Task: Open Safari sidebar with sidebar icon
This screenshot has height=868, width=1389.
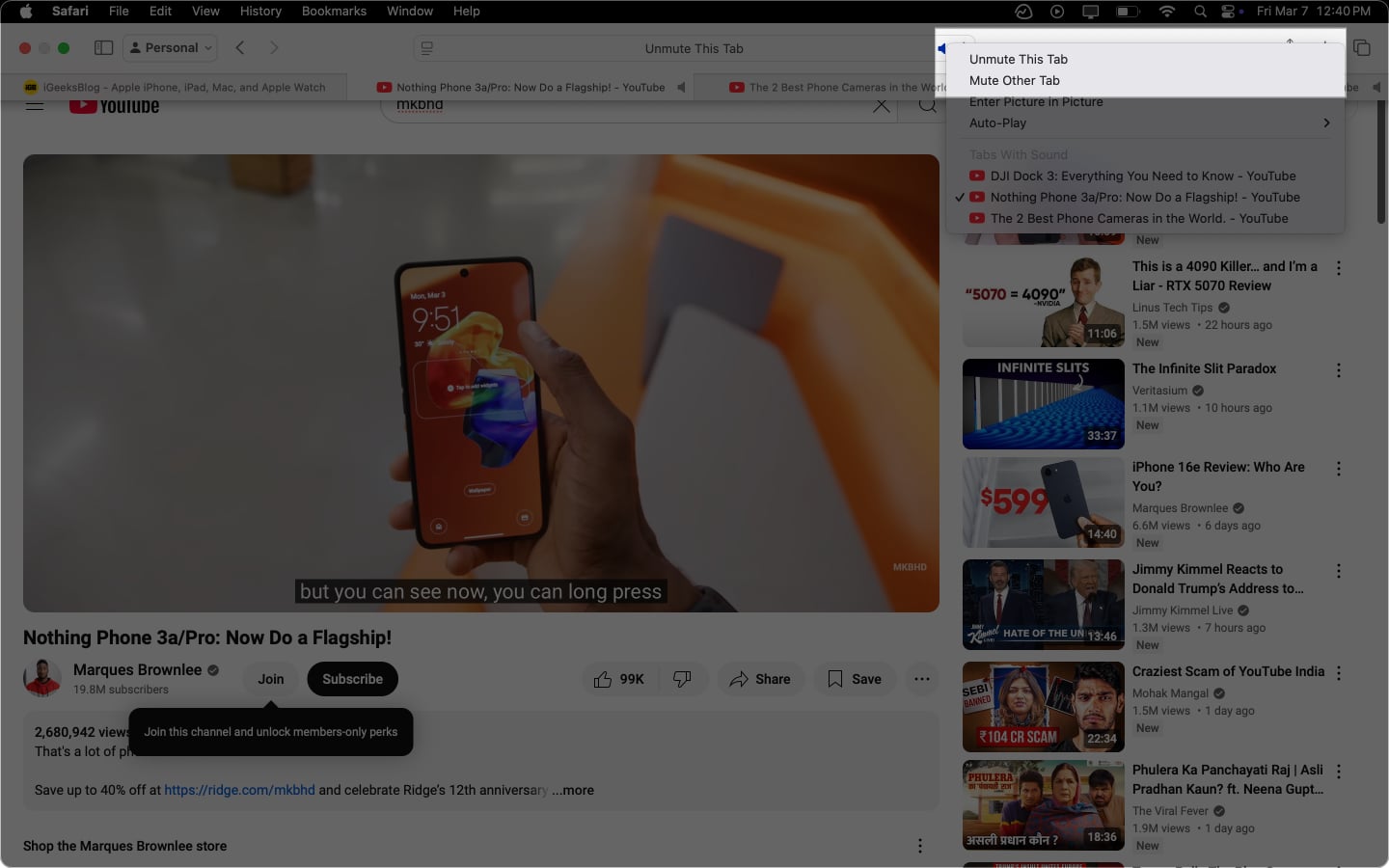Action: (104, 48)
